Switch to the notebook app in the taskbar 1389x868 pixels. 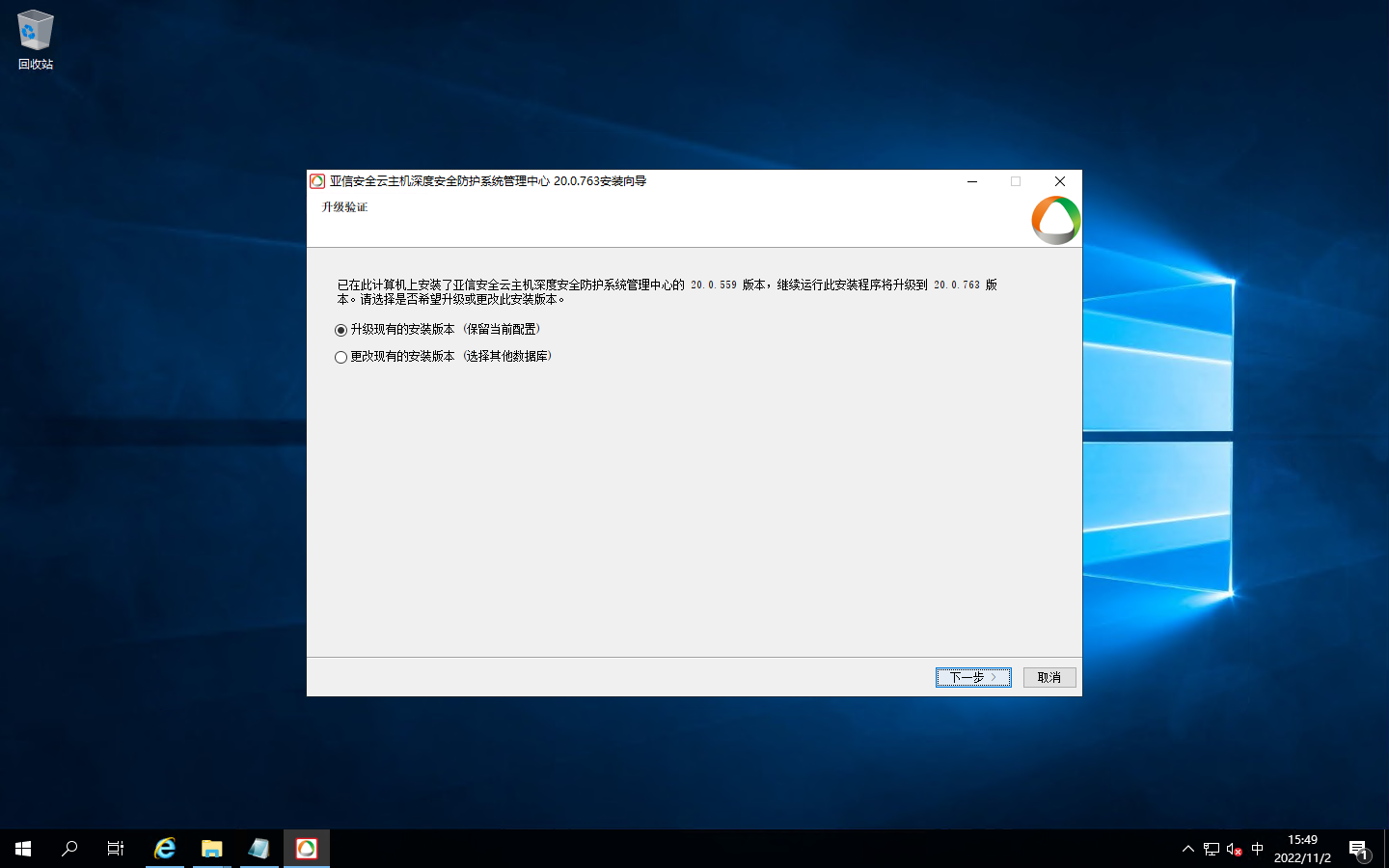click(x=259, y=849)
